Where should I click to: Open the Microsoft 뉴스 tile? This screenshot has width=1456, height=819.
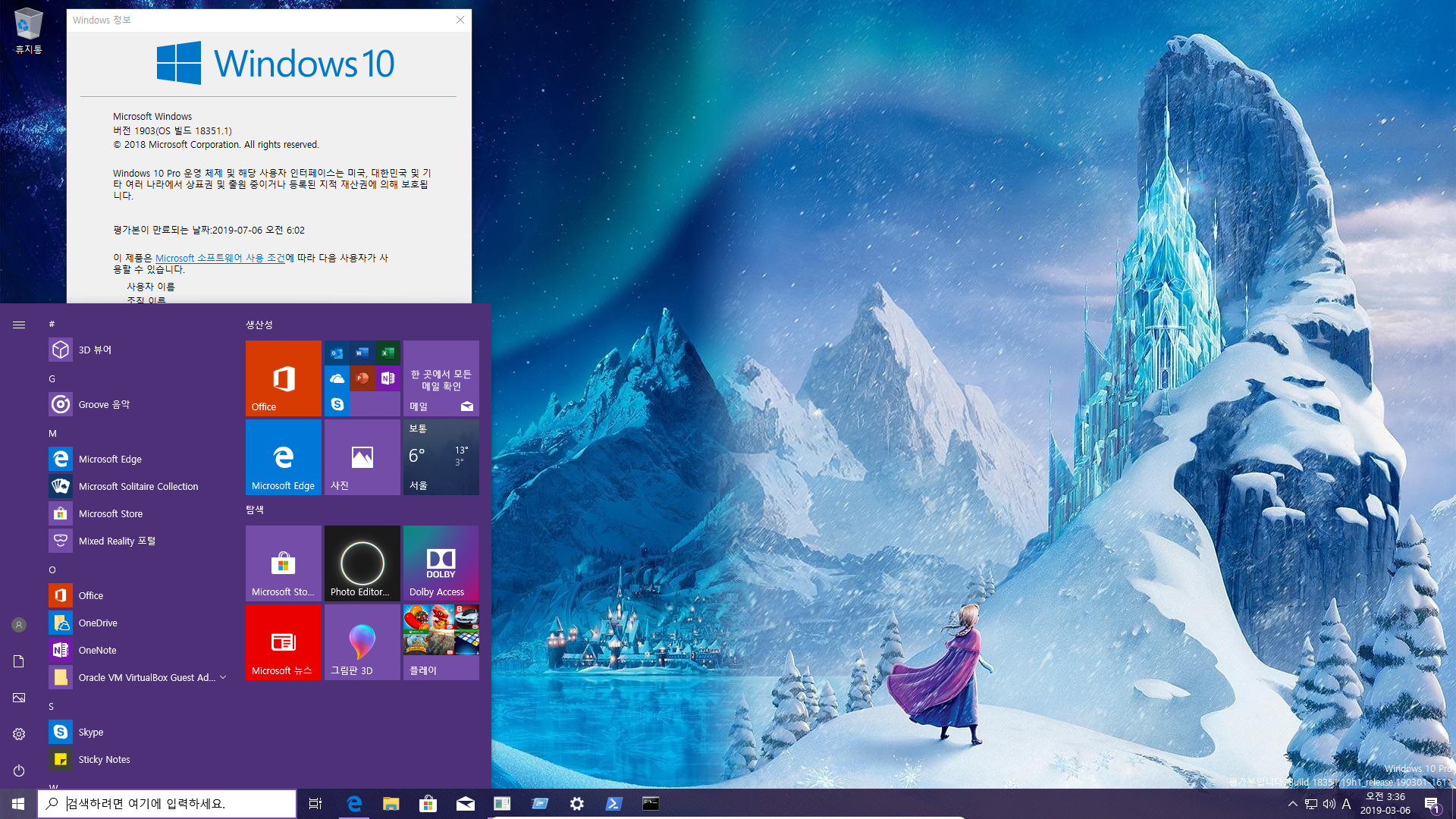click(284, 642)
